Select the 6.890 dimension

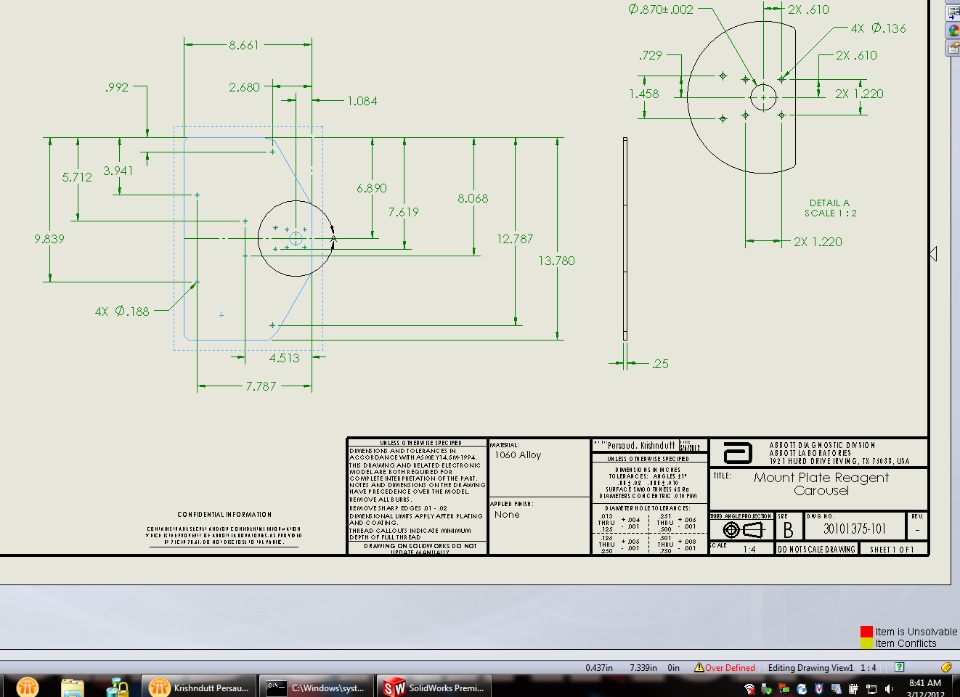pos(372,188)
